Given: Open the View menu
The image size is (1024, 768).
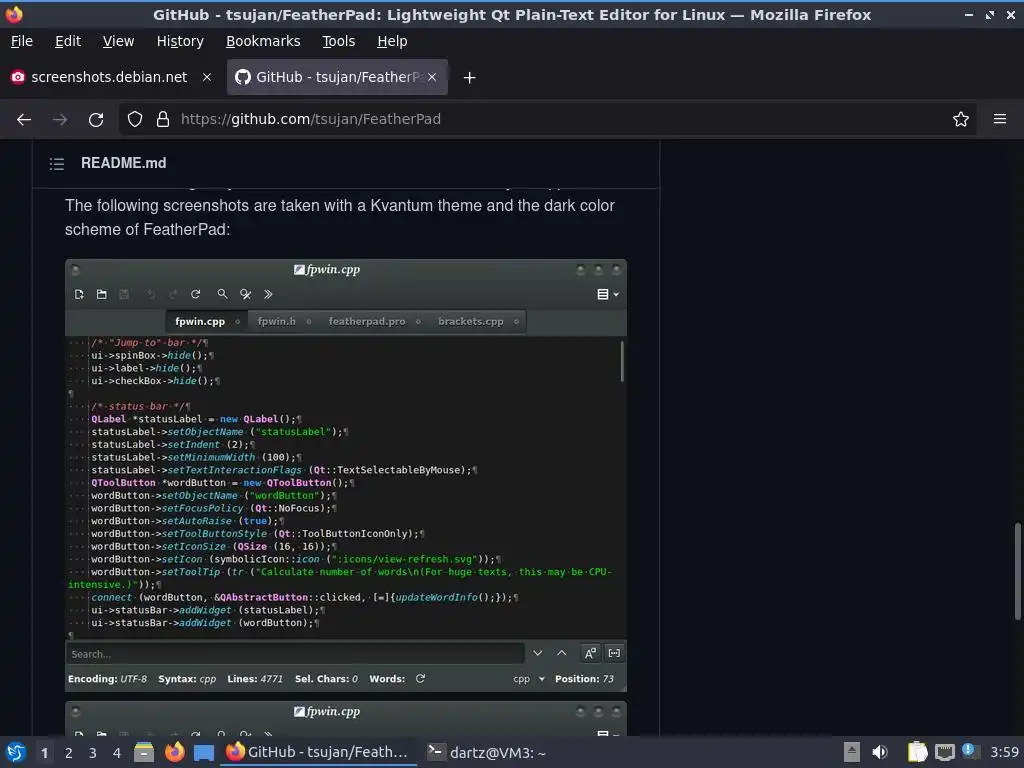Looking at the screenshot, I should pyautogui.click(x=118, y=41).
